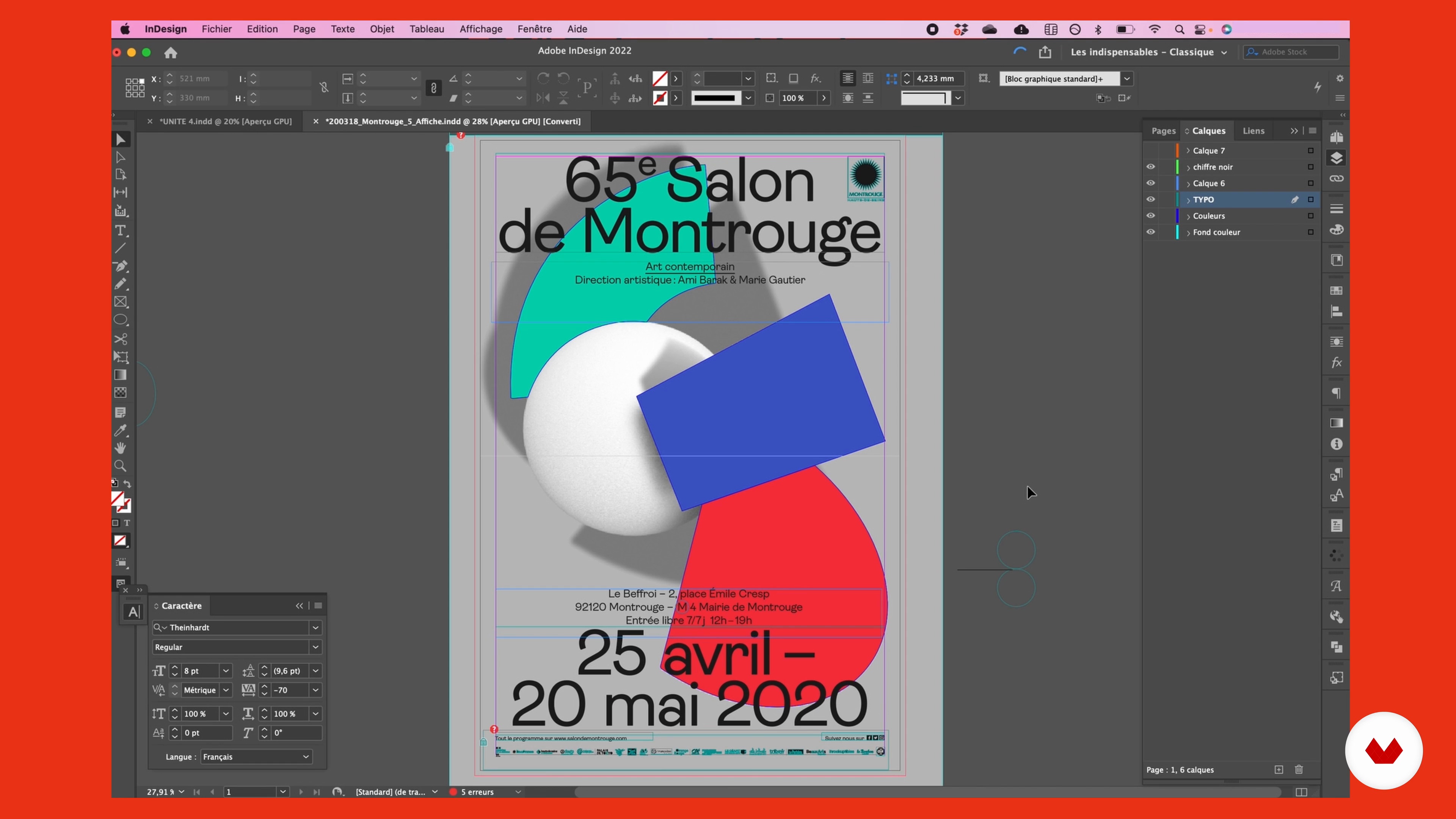The height and width of the screenshot is (819, 1456).
Task: Hide the Couleurs layer
Action: (1151, 216)
